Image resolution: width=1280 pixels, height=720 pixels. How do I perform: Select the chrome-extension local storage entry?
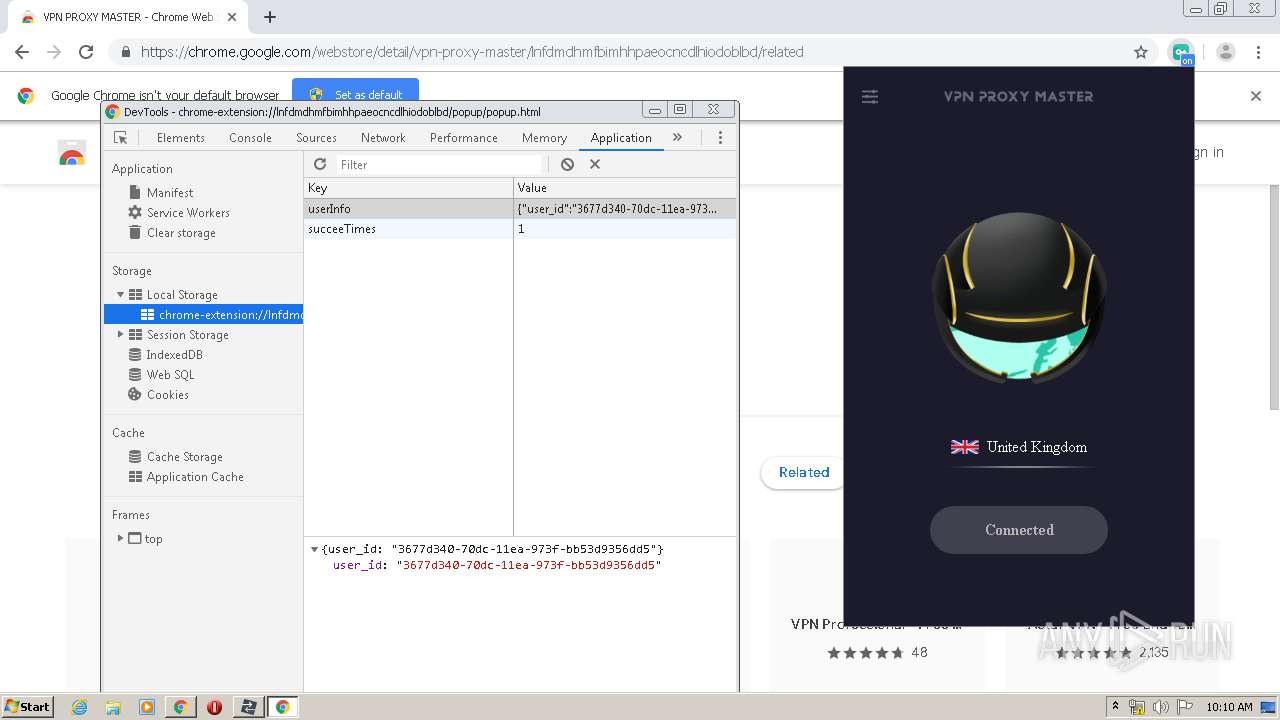click(204, 315)
